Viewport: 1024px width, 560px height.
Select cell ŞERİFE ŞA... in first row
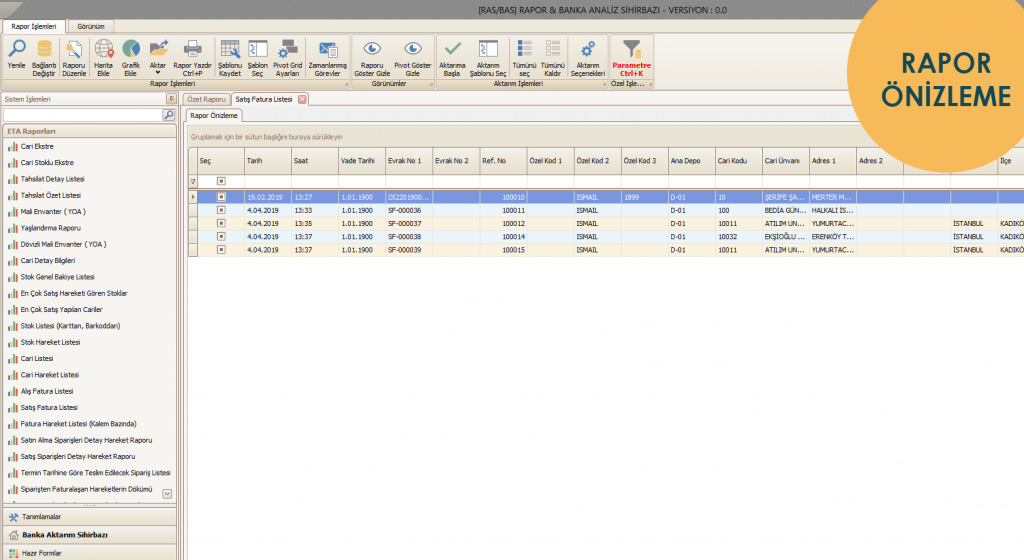pos(786,197)
